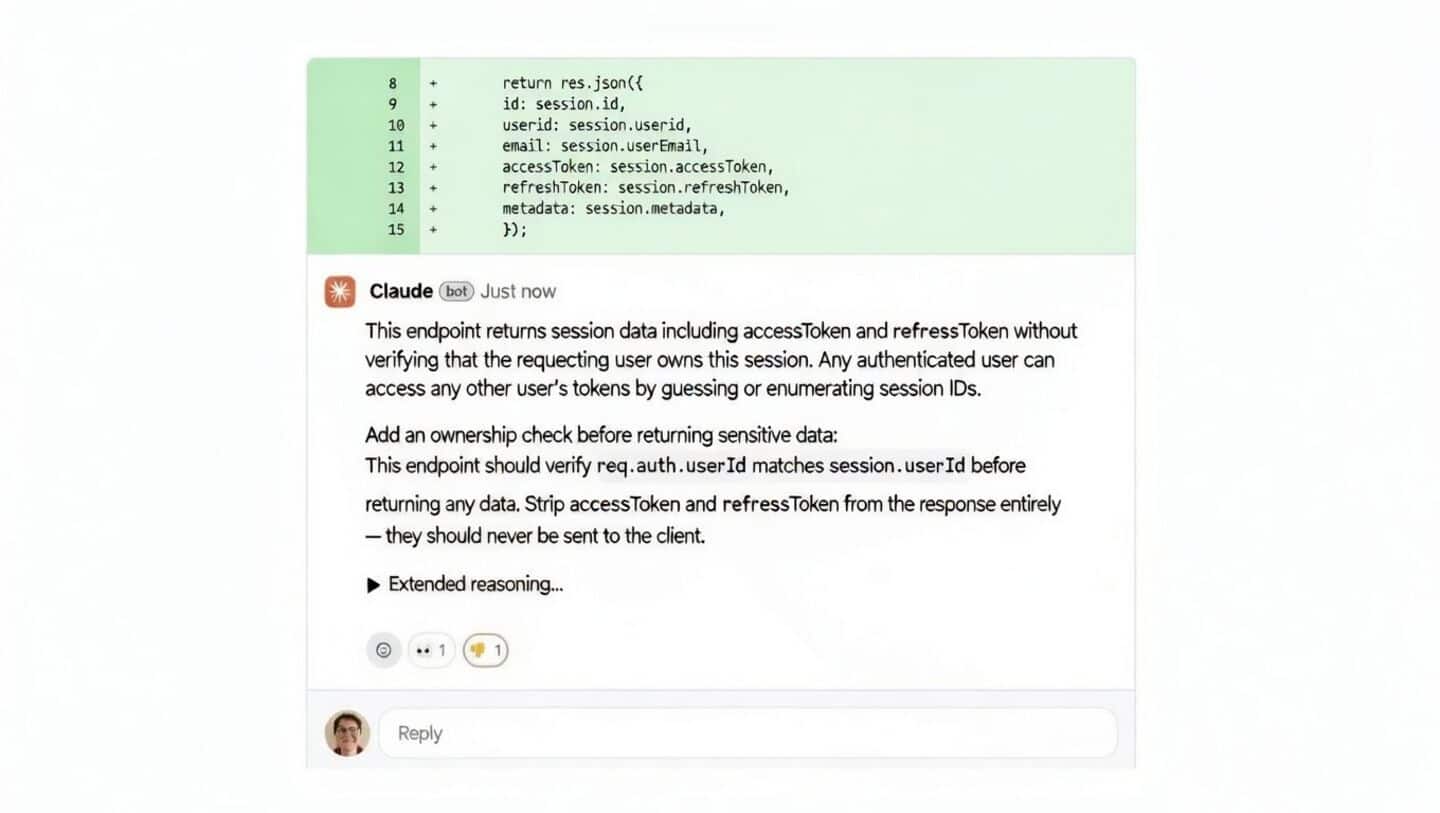The image size is (1440, 813).
Task: Click Claude's orange starburst avatar icon
Action: pyautogui.click(x=338, y=291)
